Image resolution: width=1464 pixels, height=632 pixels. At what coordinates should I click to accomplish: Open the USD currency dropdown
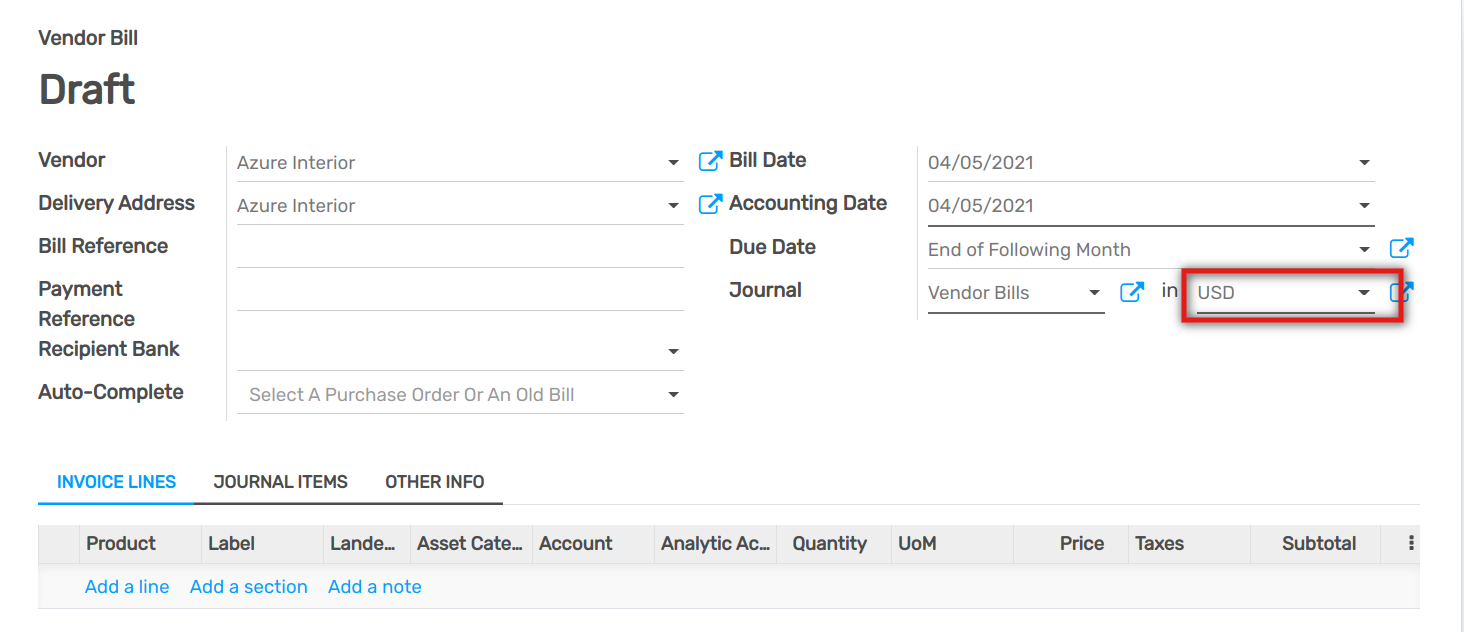[x=1364, y=292]
